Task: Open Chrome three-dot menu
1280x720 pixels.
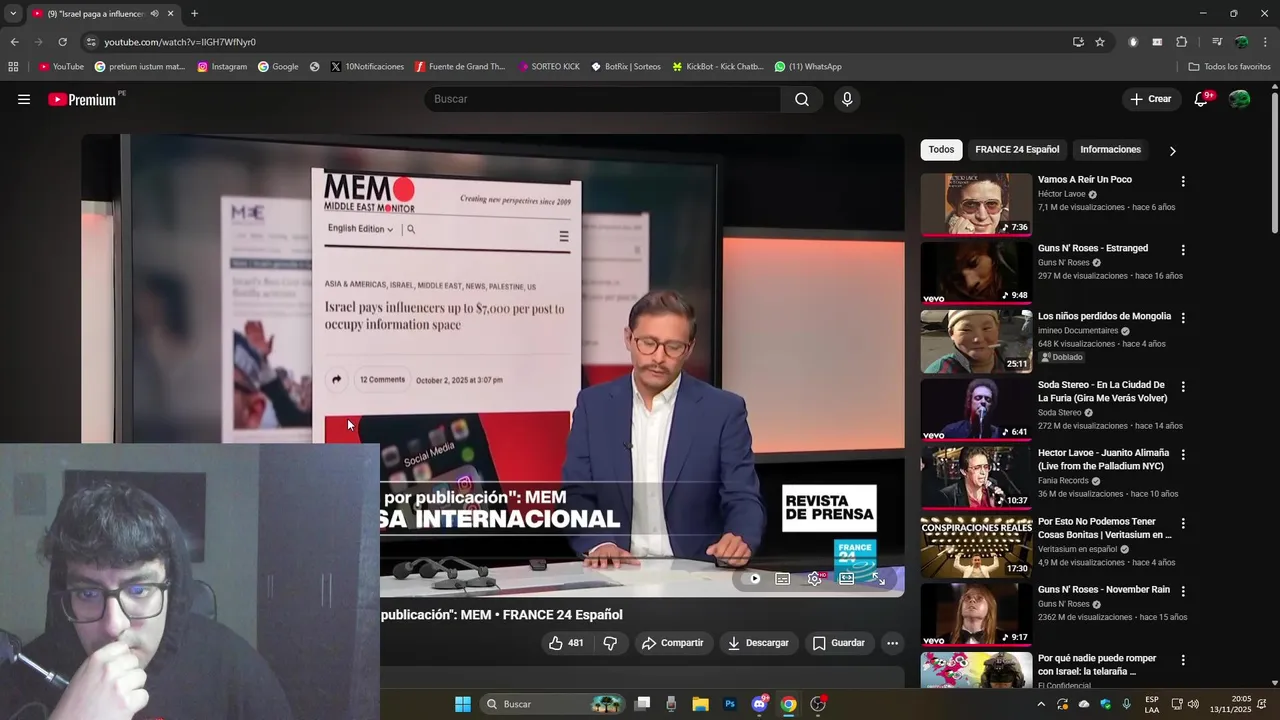Action: point(1265,42)
